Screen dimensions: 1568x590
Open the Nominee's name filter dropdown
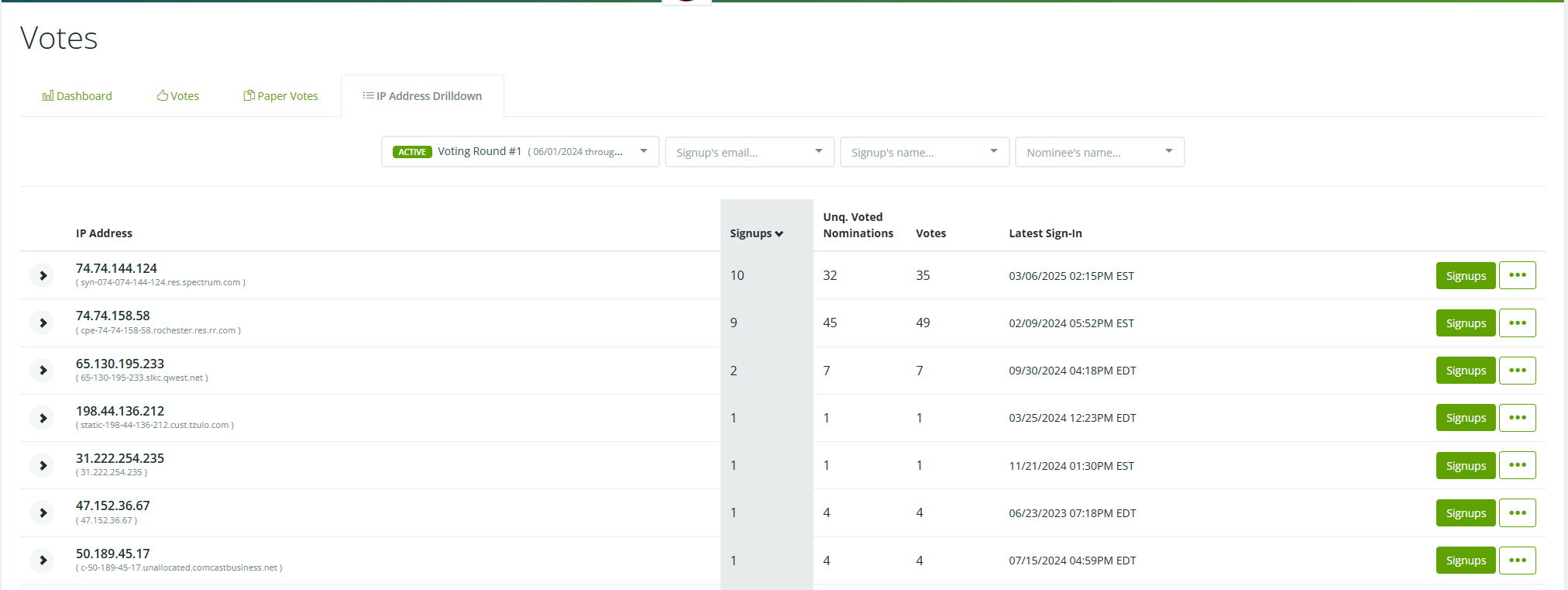1099,152
